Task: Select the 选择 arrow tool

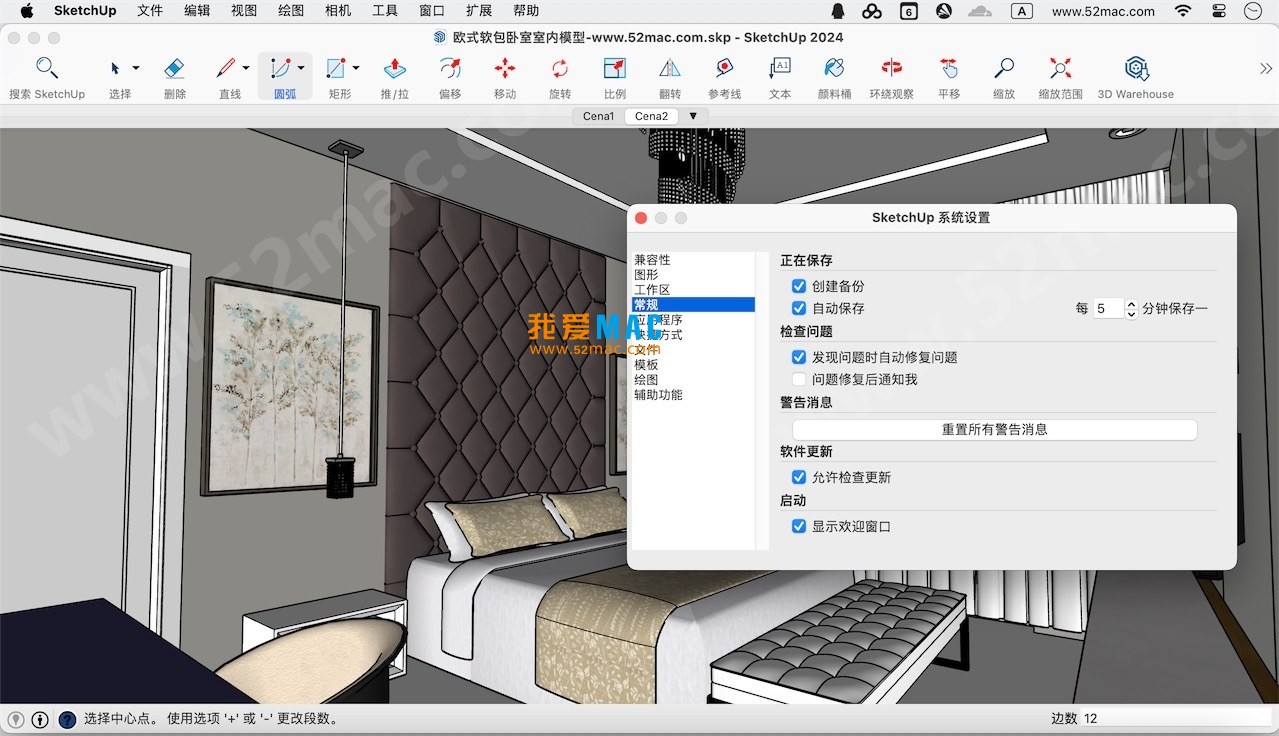Action: point(115,68)
